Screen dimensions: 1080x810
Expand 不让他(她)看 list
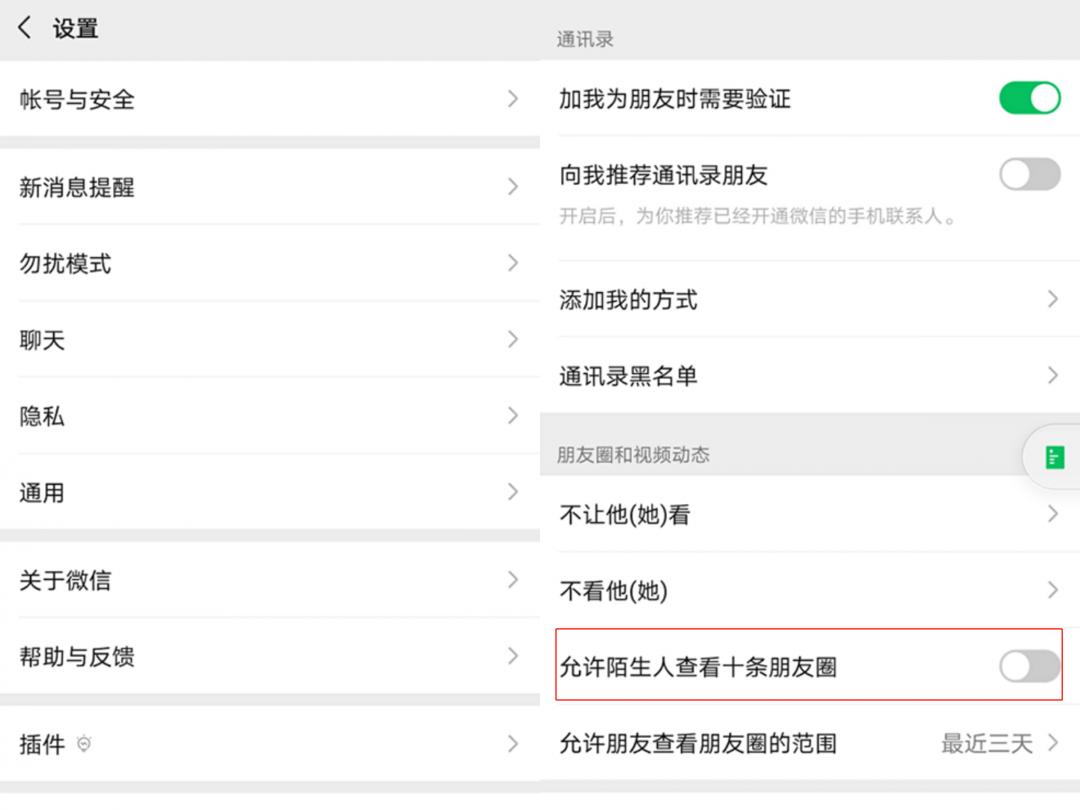810,514
